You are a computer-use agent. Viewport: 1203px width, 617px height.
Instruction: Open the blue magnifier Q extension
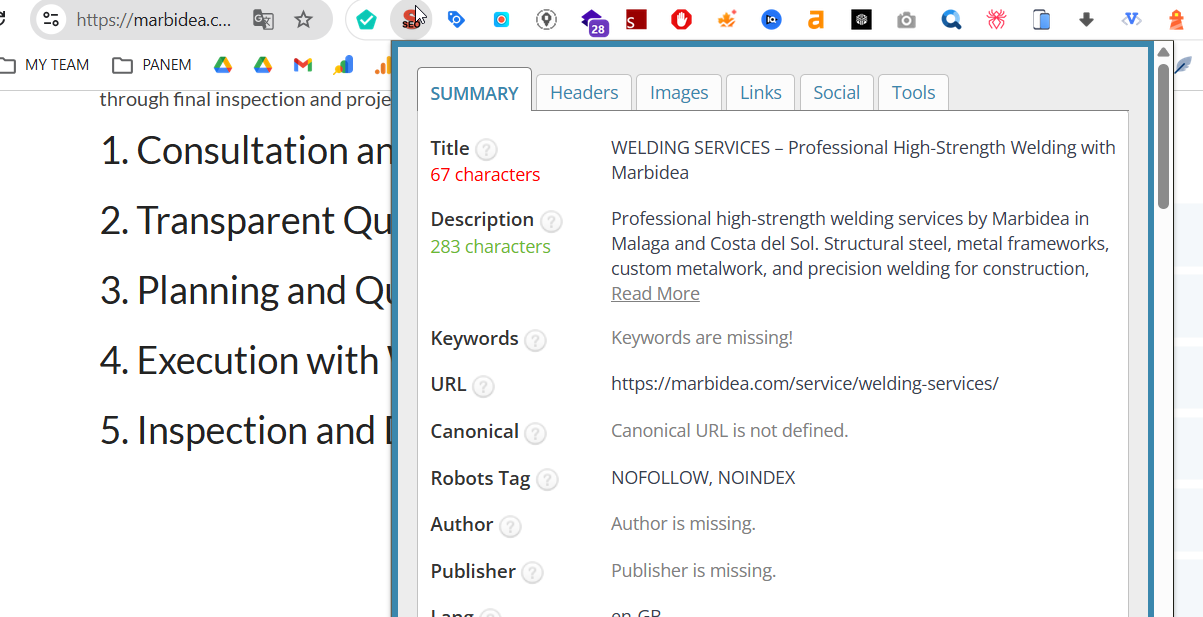(x=951, y=20)
